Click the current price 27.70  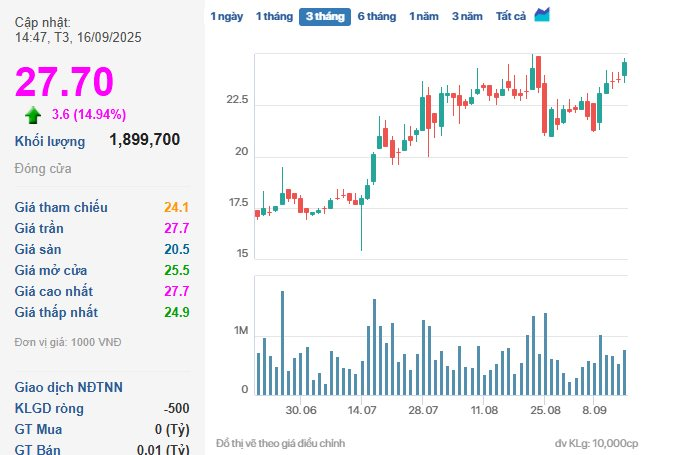(x=64, y=82)
